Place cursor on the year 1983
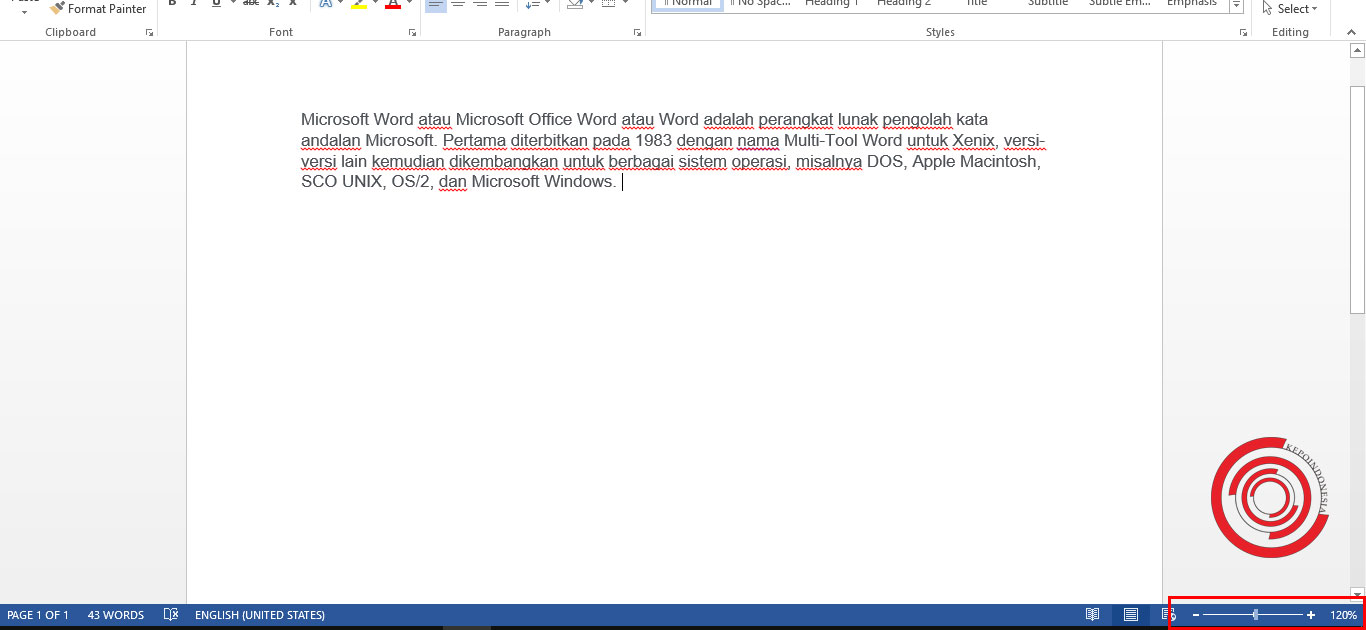The width and height of the screenshot is (1366, 630). coord(653,140)
